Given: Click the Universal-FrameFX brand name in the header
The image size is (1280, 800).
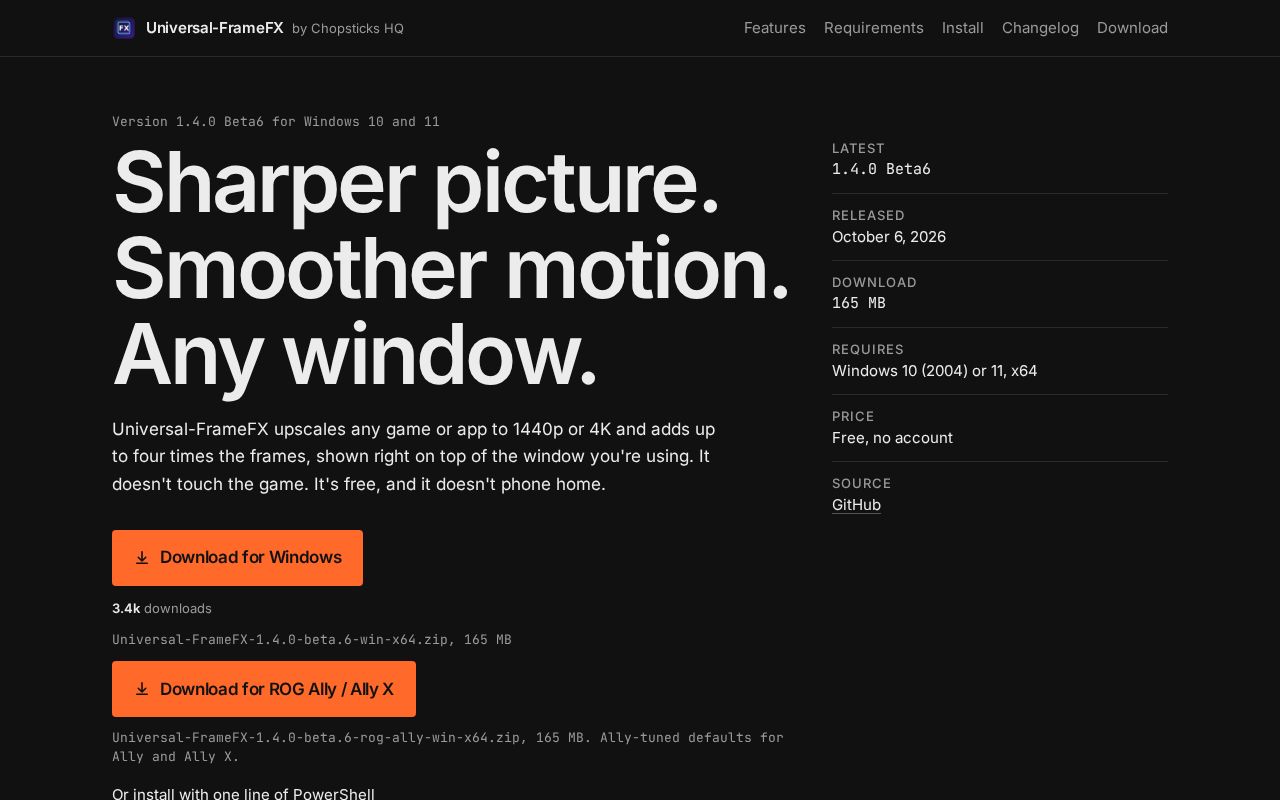Looking at the screenshot, I should click(x=214, y=28).
